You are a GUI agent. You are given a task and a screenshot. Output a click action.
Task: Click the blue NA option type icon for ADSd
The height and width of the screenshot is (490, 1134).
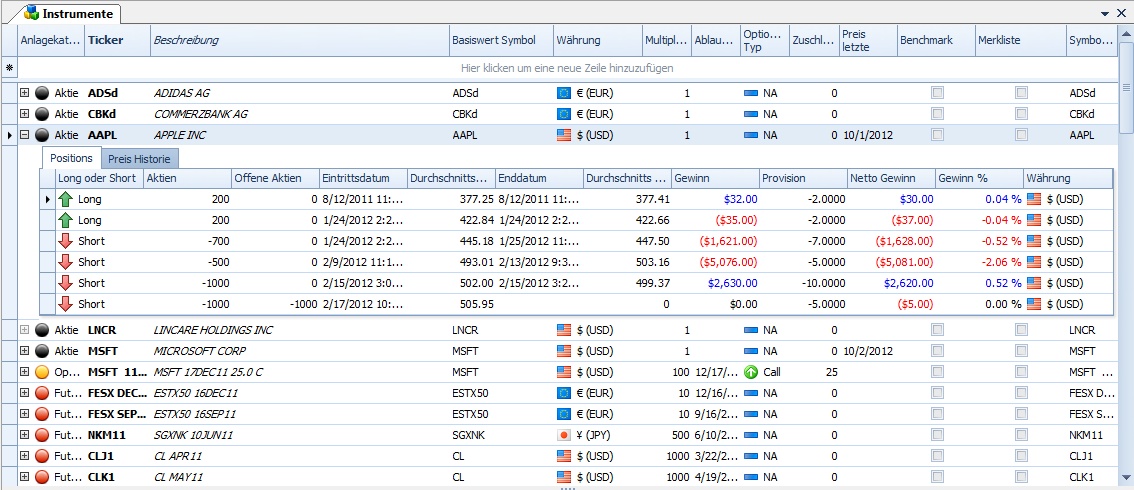coord(751,93)
